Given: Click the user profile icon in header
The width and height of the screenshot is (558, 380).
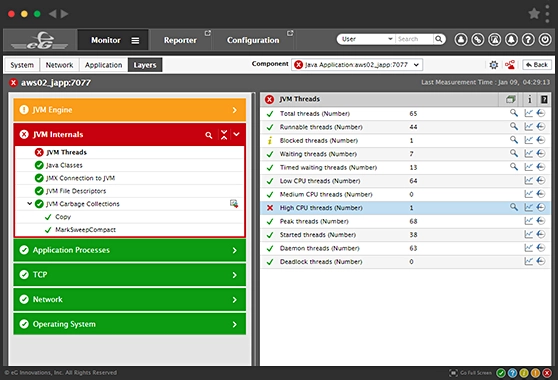Looking at the screenshot, I should 461,39.
